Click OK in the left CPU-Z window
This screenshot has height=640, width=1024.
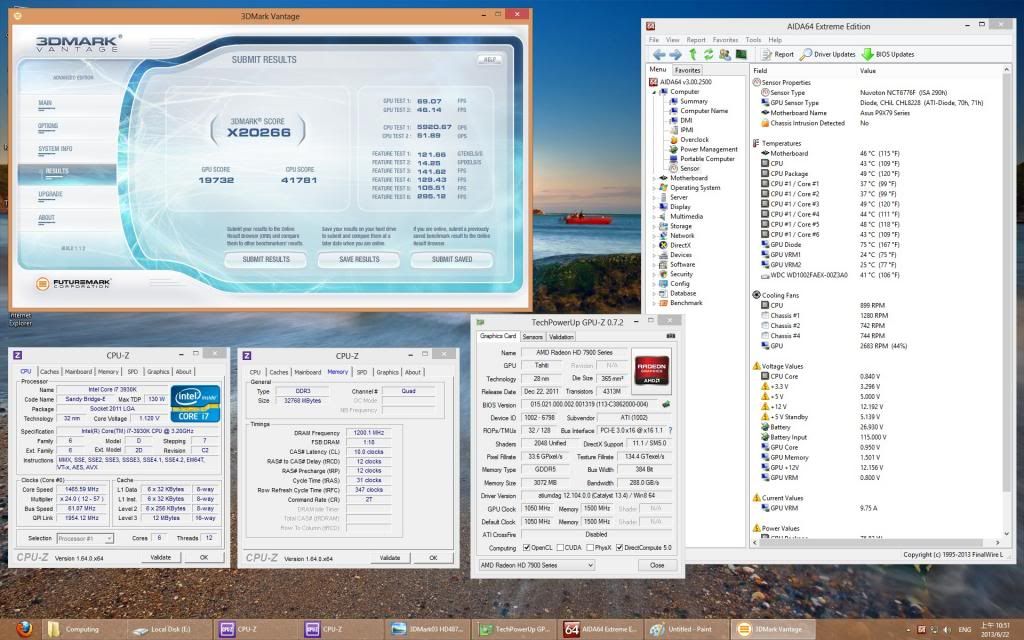204,558
